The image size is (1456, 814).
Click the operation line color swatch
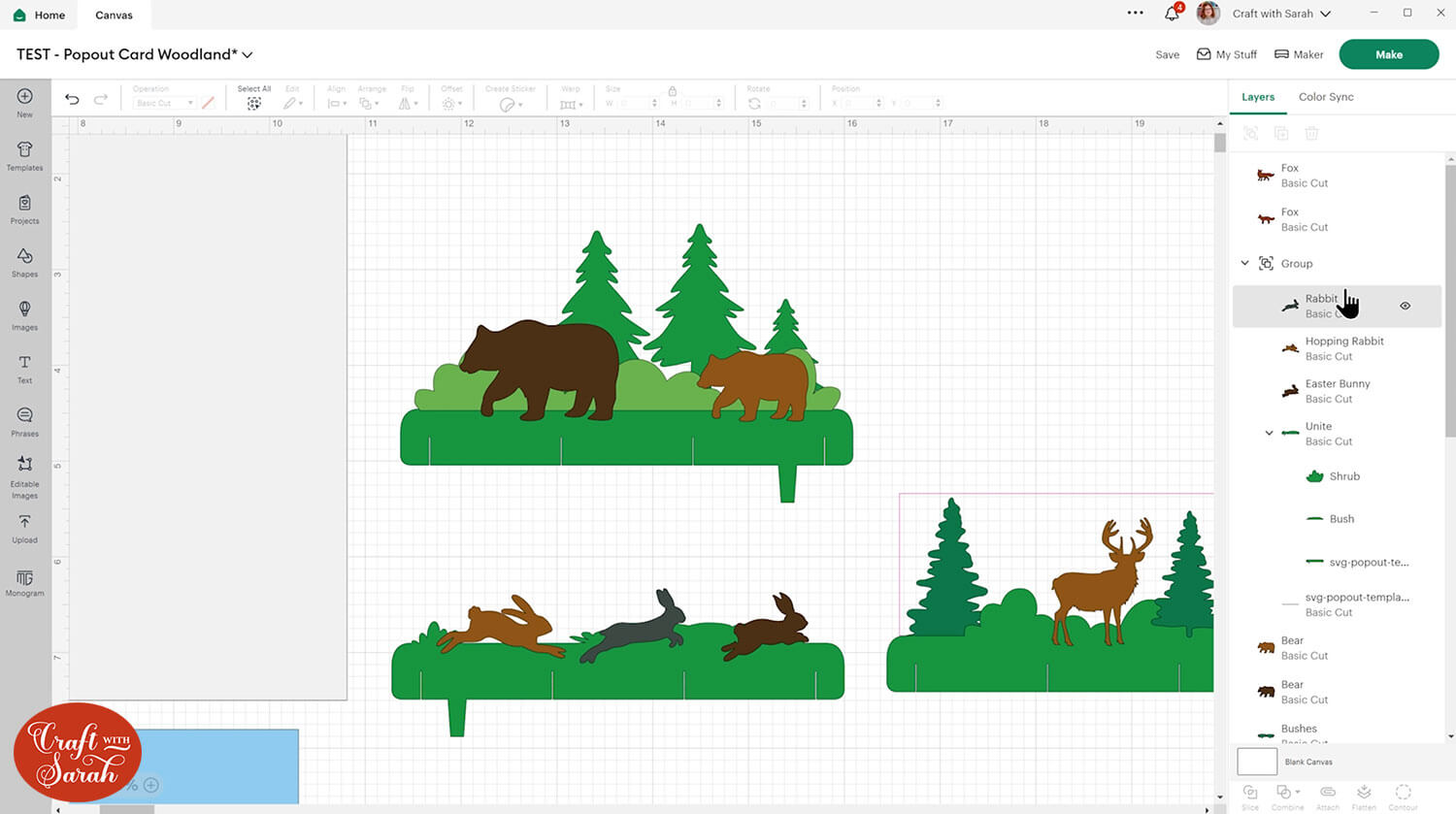208,103
